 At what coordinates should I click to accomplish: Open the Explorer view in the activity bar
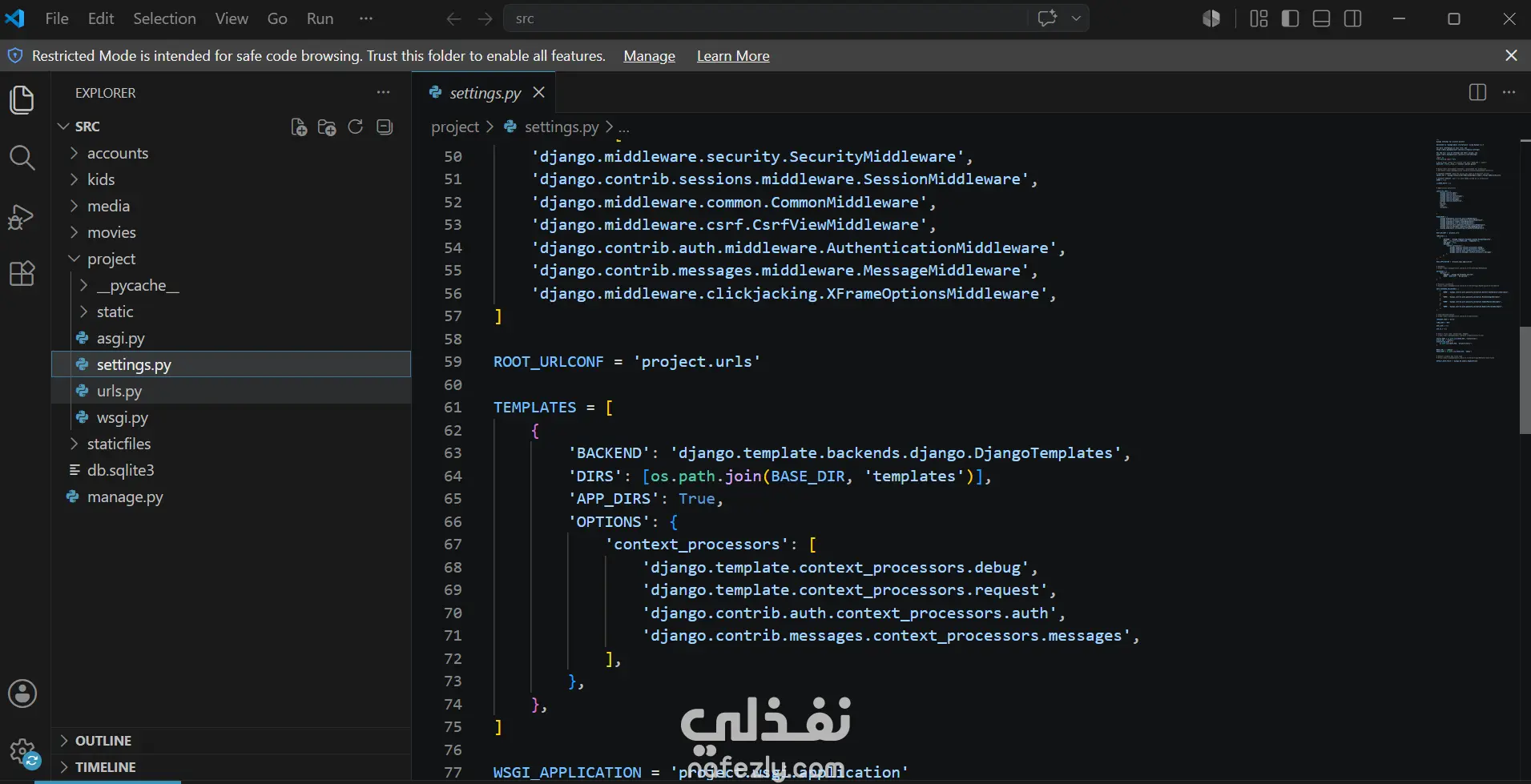[22, 100]
